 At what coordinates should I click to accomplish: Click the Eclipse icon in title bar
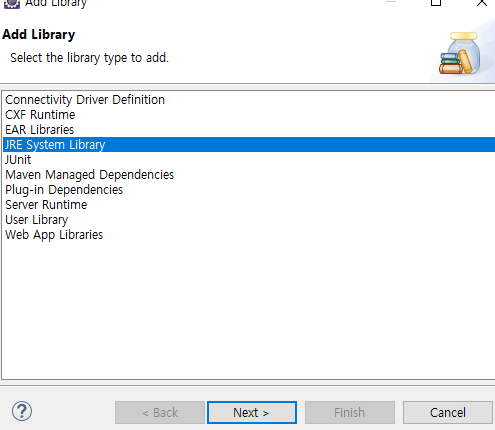point(12,4)
